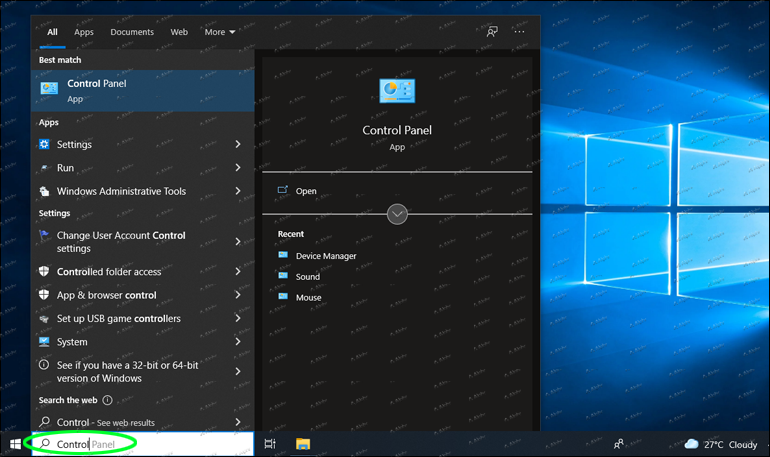770x457 pixels.
Task: Click info icon beside 32-bit or 64-bit entry
Action: click(x=44, y=365)
